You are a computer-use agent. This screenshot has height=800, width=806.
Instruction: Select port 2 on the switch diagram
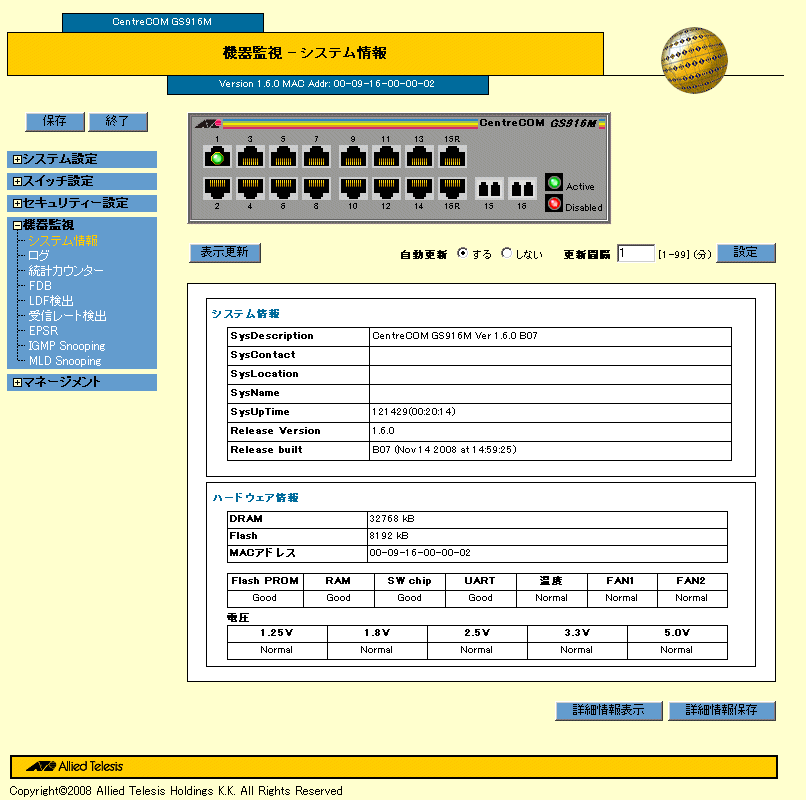218,187
